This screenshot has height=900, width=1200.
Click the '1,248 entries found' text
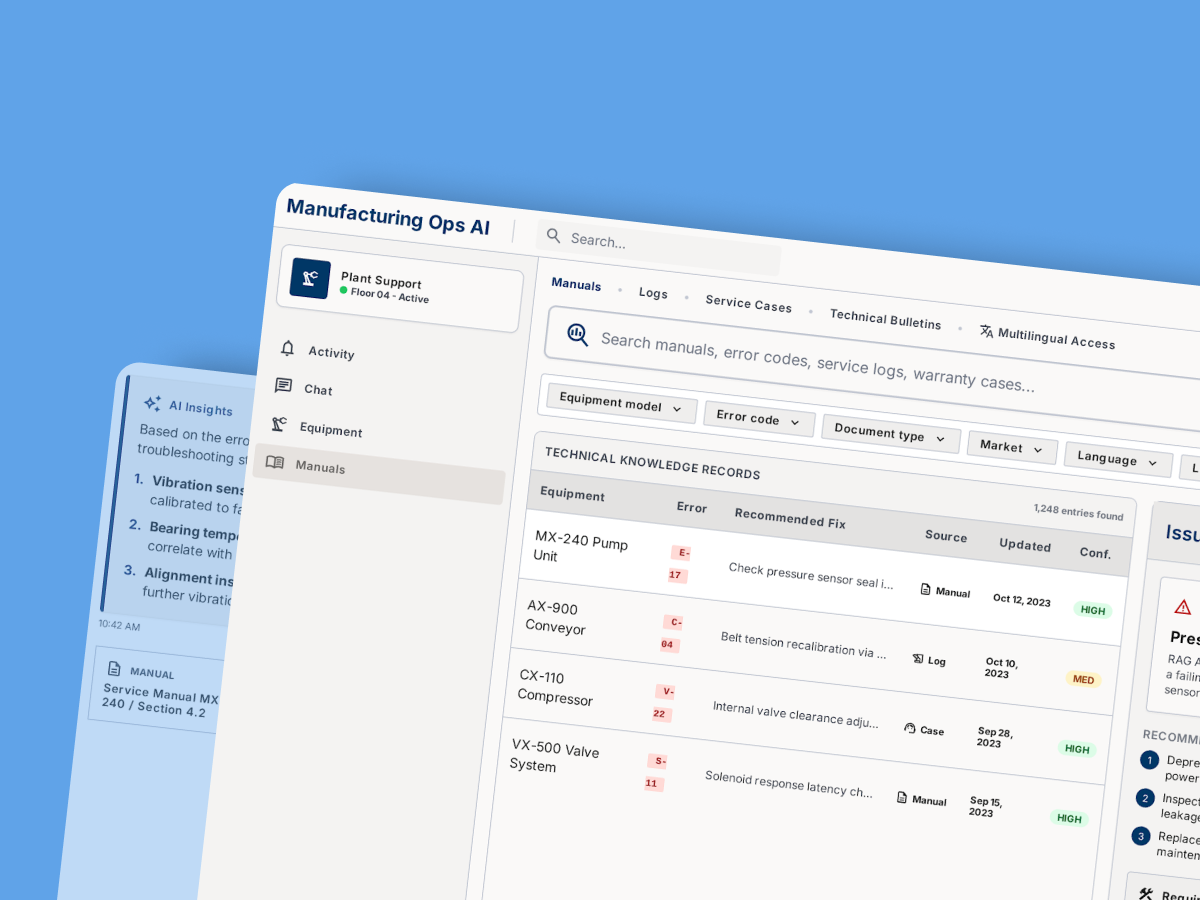[1078, 514]
